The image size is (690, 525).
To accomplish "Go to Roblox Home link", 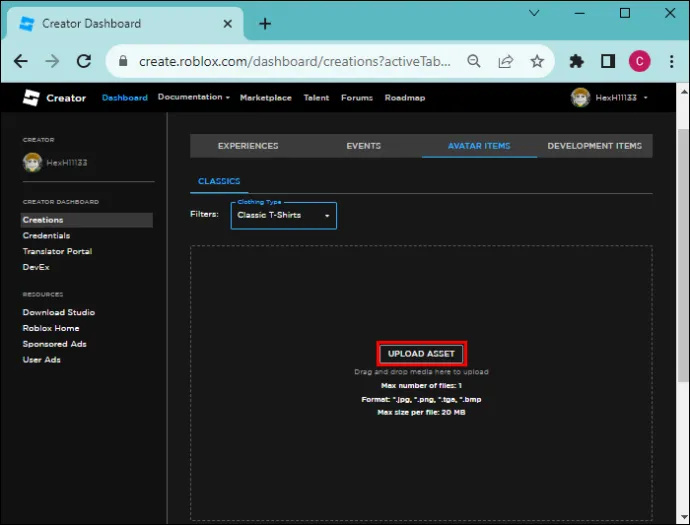I will [x=51, y=328].
